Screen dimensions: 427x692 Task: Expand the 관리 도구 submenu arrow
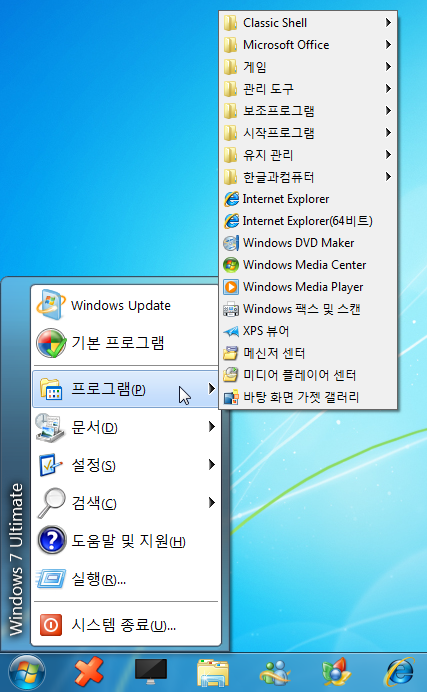click(x=388, y=89)
